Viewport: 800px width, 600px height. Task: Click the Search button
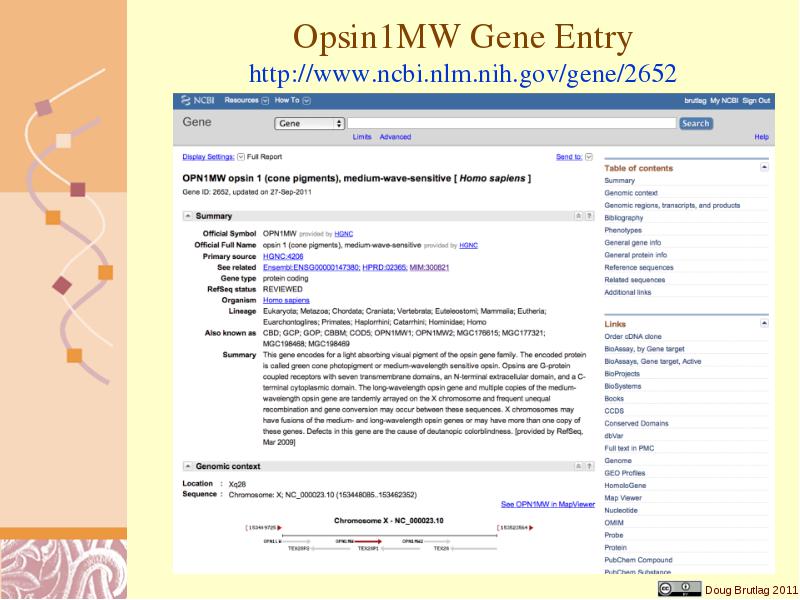click(x=695, y=123)
